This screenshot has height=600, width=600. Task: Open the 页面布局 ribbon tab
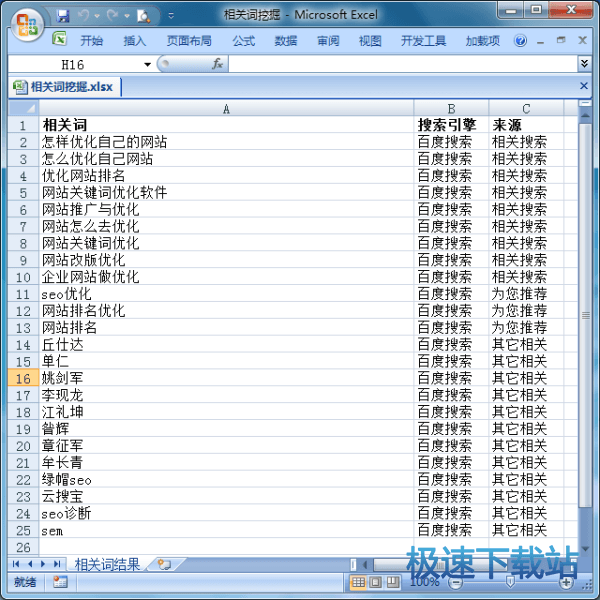coord(189,40)
